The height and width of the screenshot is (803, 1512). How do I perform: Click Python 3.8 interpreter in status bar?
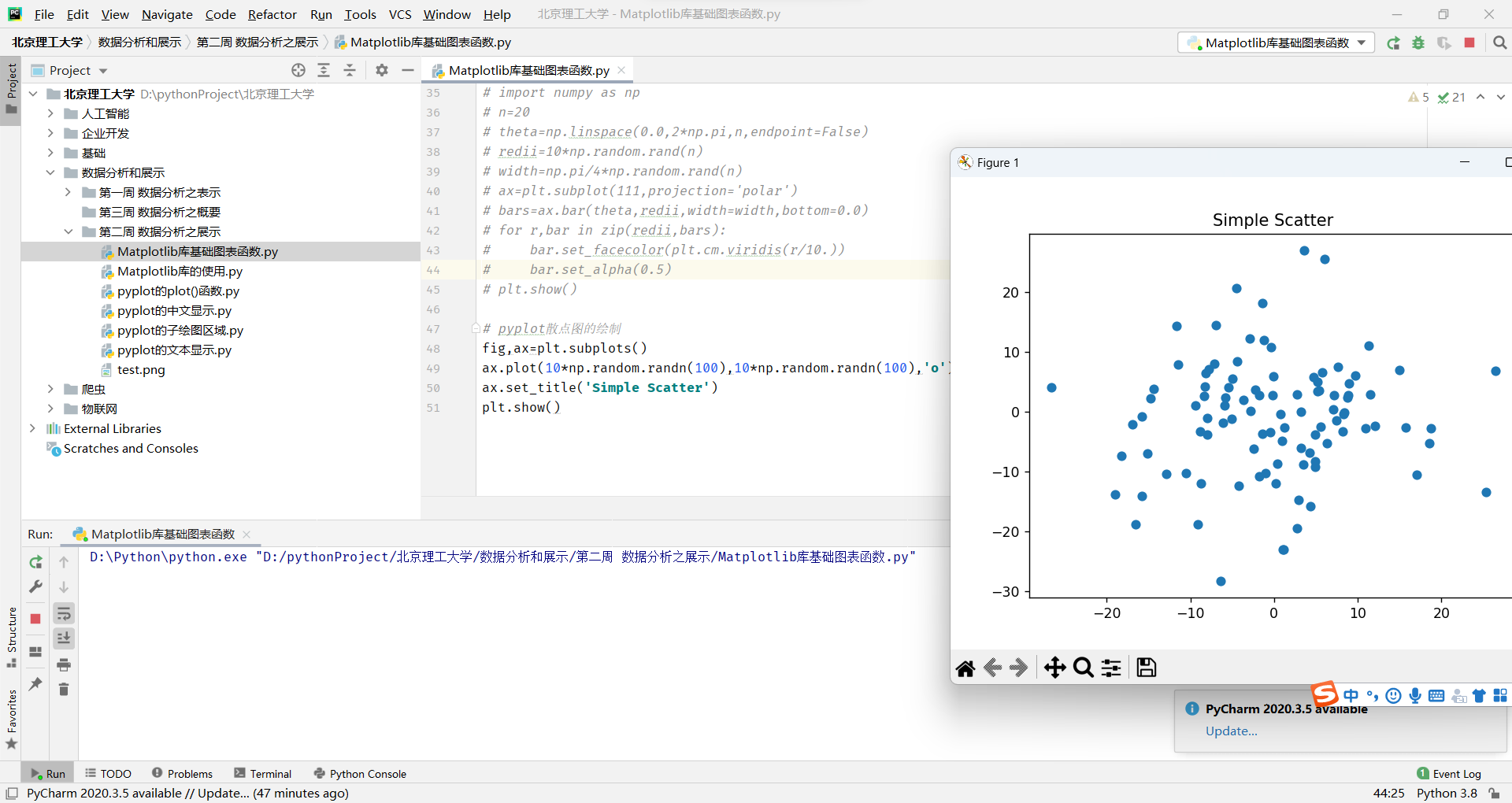tap(1447, 794)
